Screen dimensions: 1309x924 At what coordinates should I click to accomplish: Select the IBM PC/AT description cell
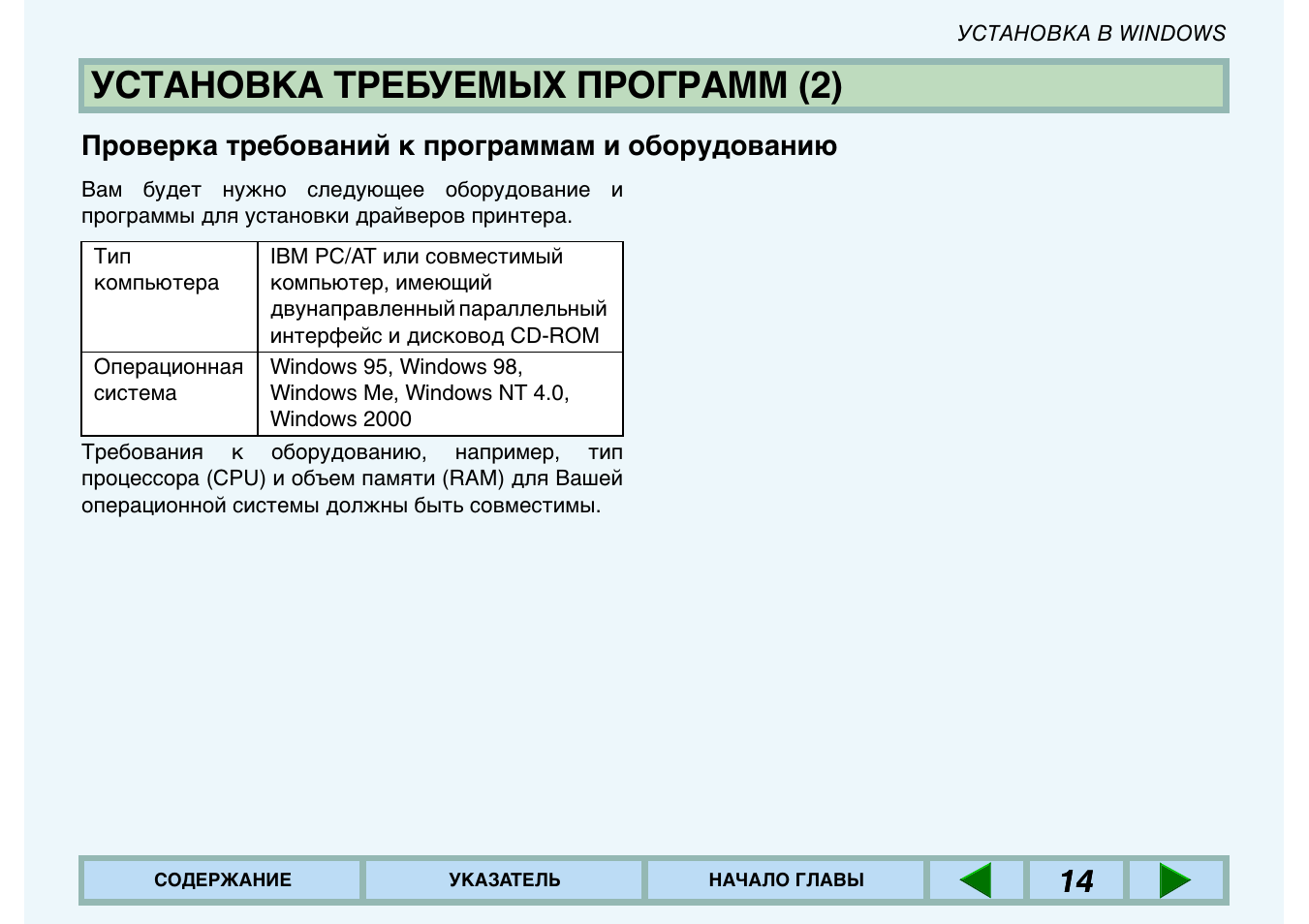[438, 296]
